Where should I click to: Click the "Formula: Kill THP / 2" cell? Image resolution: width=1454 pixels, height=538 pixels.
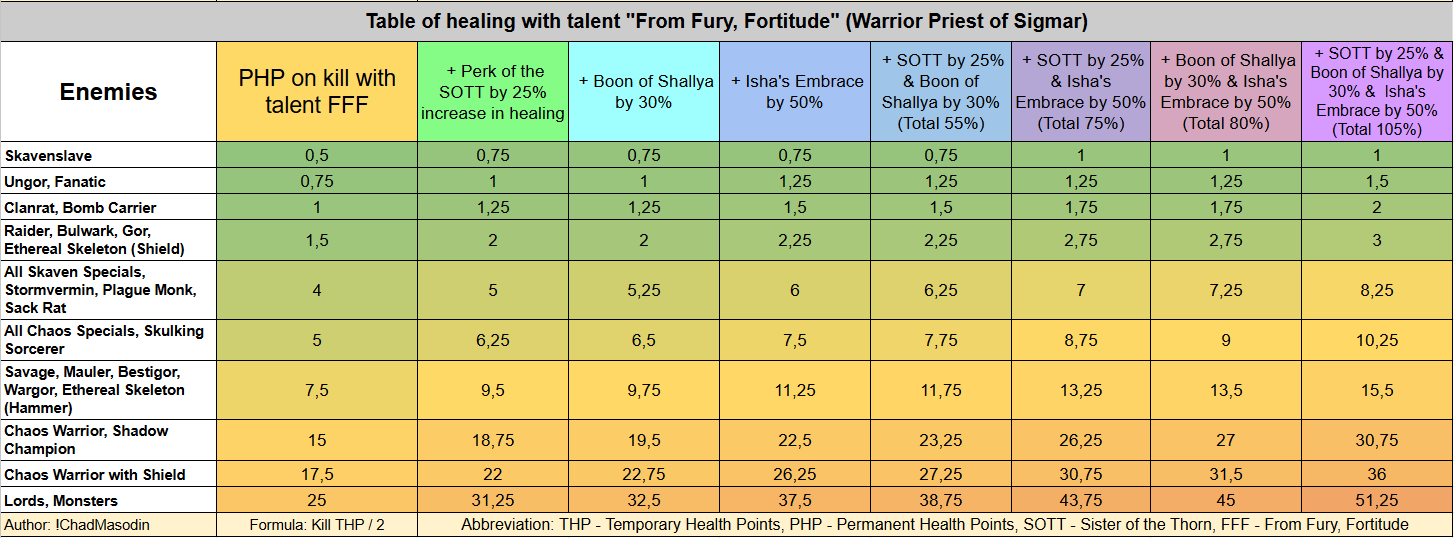pos(317,525)
